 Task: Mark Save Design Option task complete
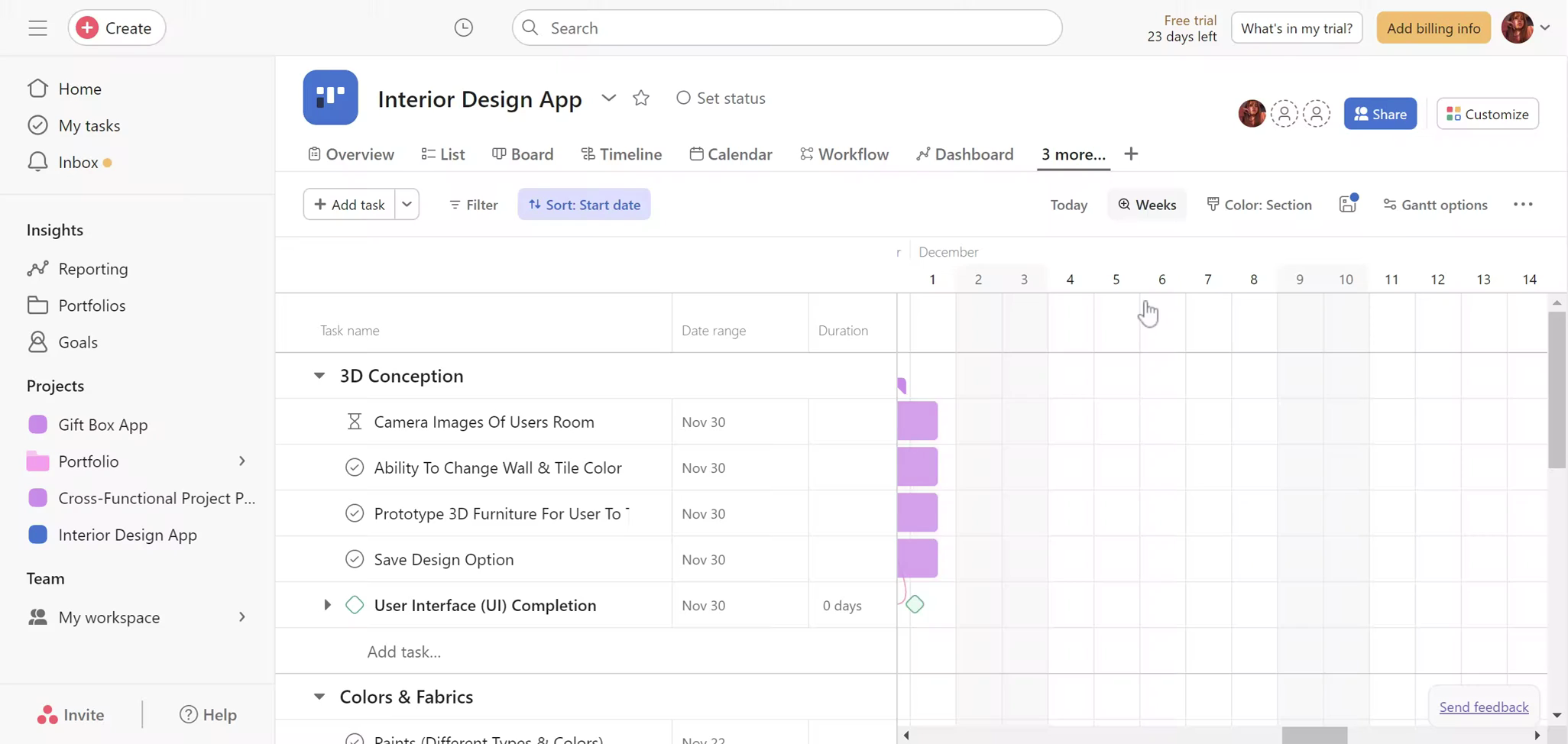coord(355,559)
